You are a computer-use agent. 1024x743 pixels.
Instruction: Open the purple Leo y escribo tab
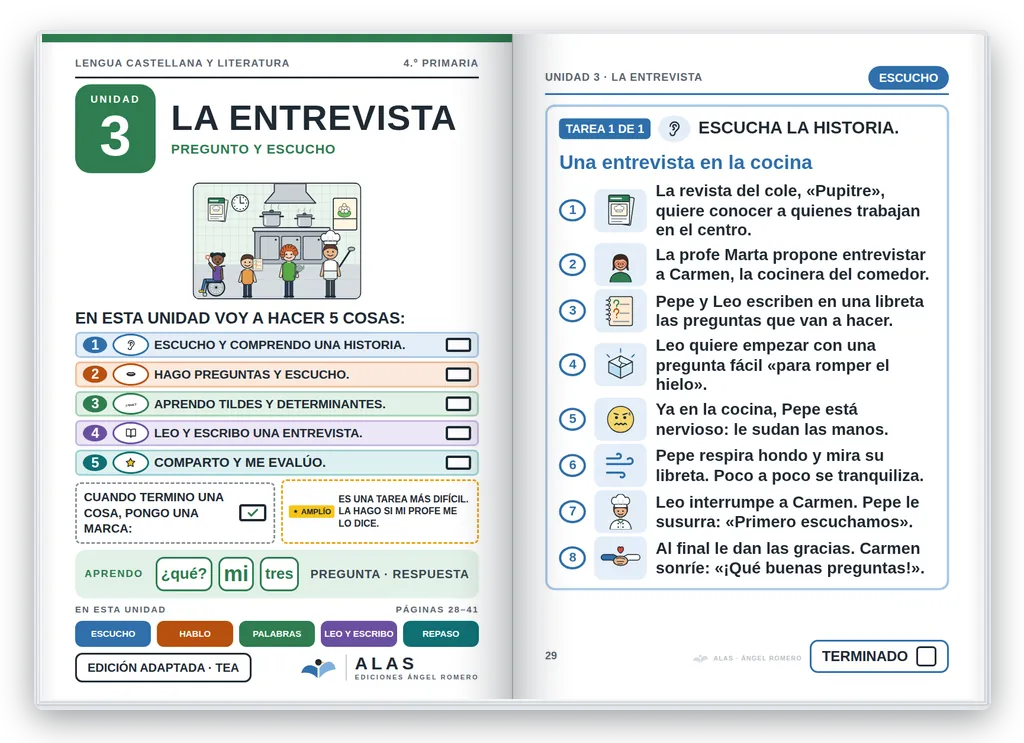coord(359,633)
